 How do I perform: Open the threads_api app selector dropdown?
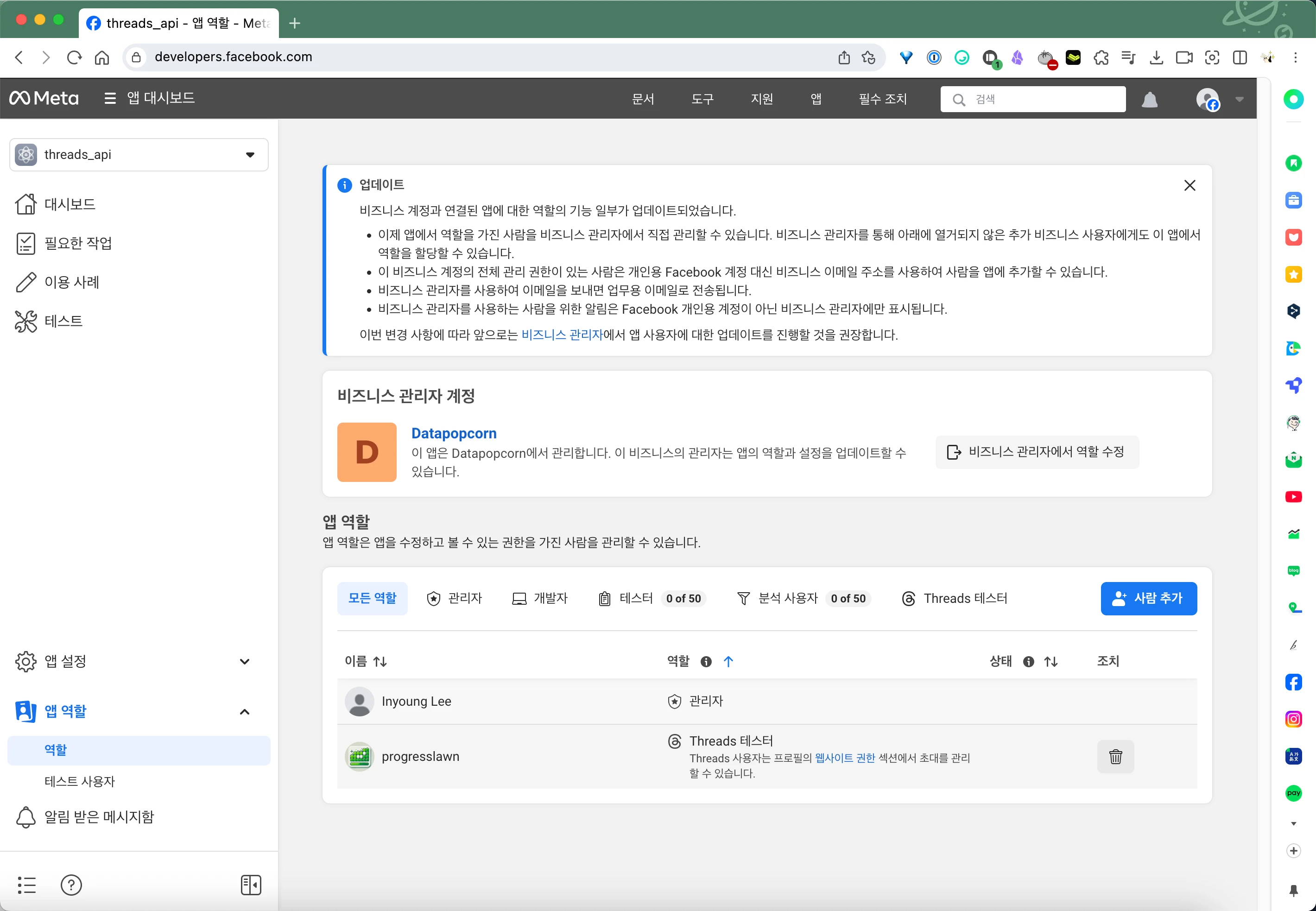139,155
